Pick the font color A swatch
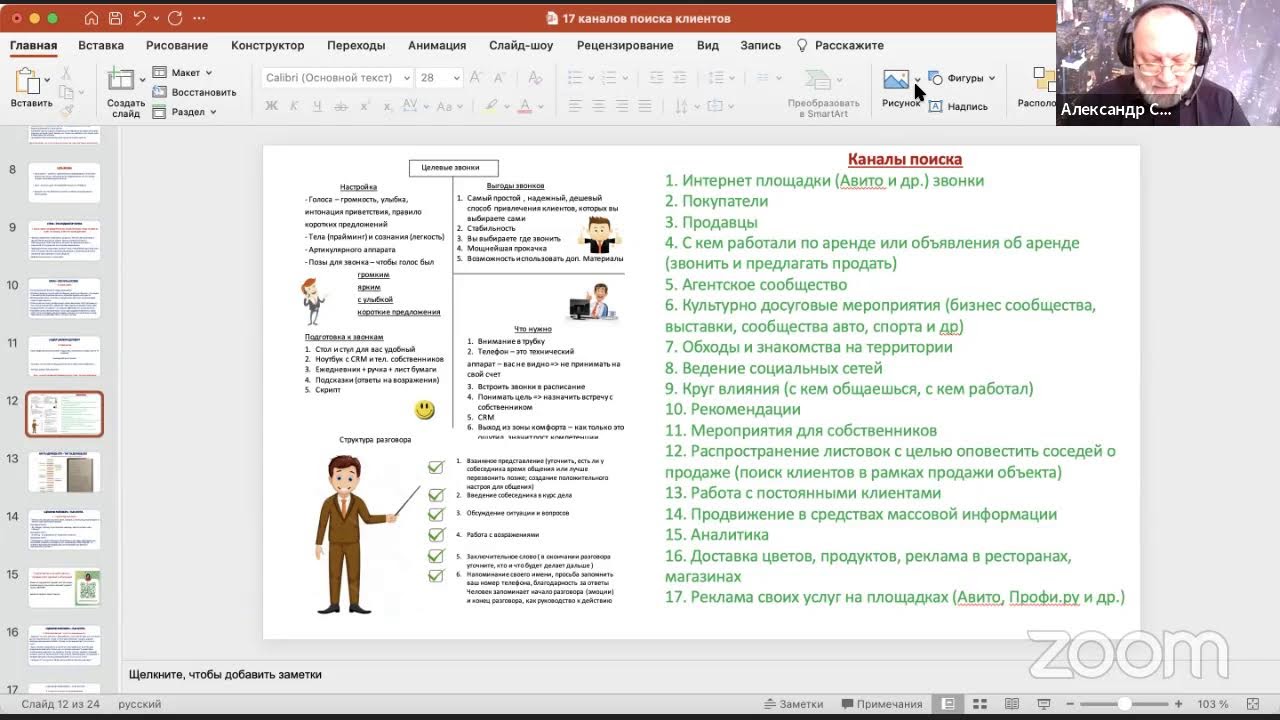 [524, 105]
